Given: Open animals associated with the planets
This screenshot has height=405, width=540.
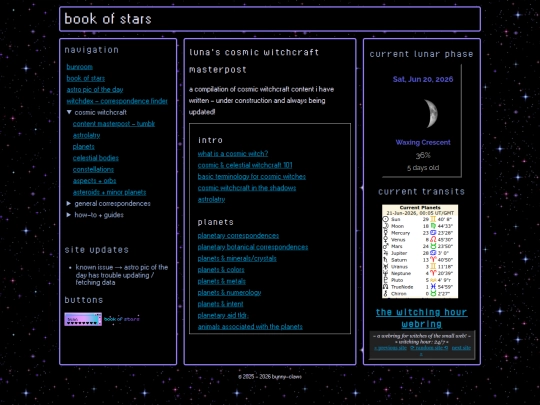Looking at the screenshot, I should [x=250, y=327].
